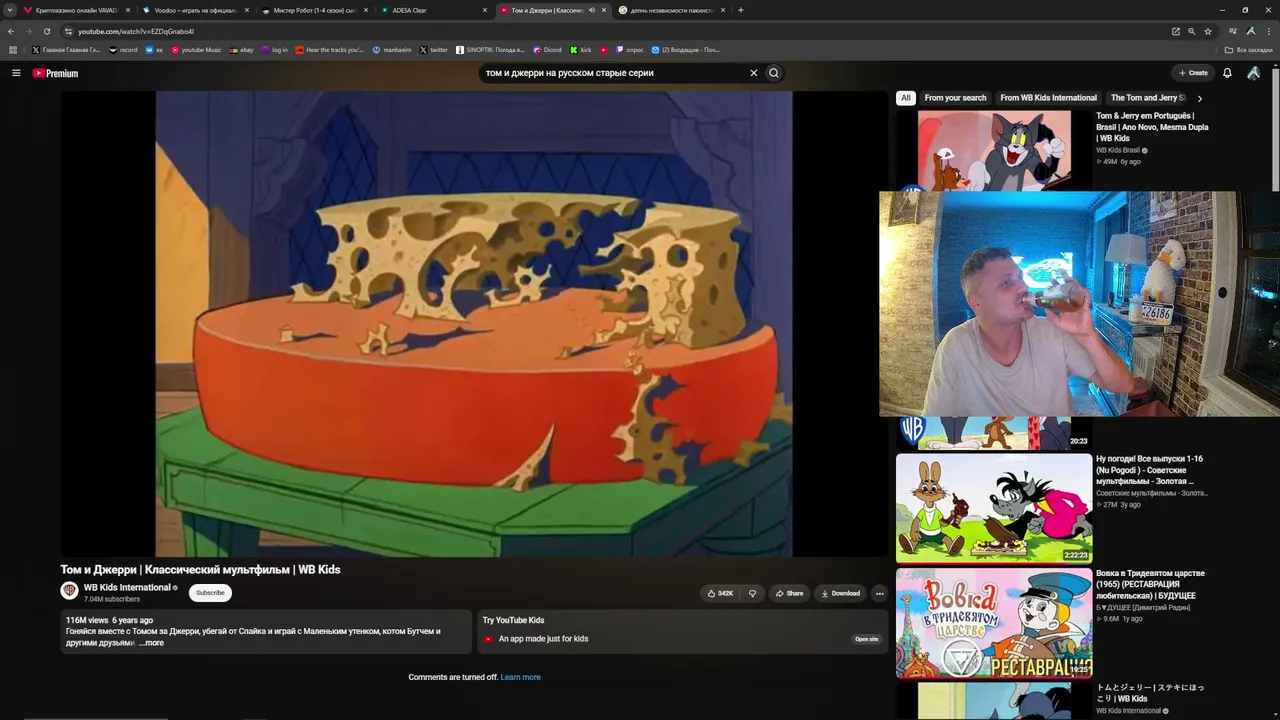Open the YouTube account avatar menu
The image size is (1280, 720).
[x=1253, y=73]
